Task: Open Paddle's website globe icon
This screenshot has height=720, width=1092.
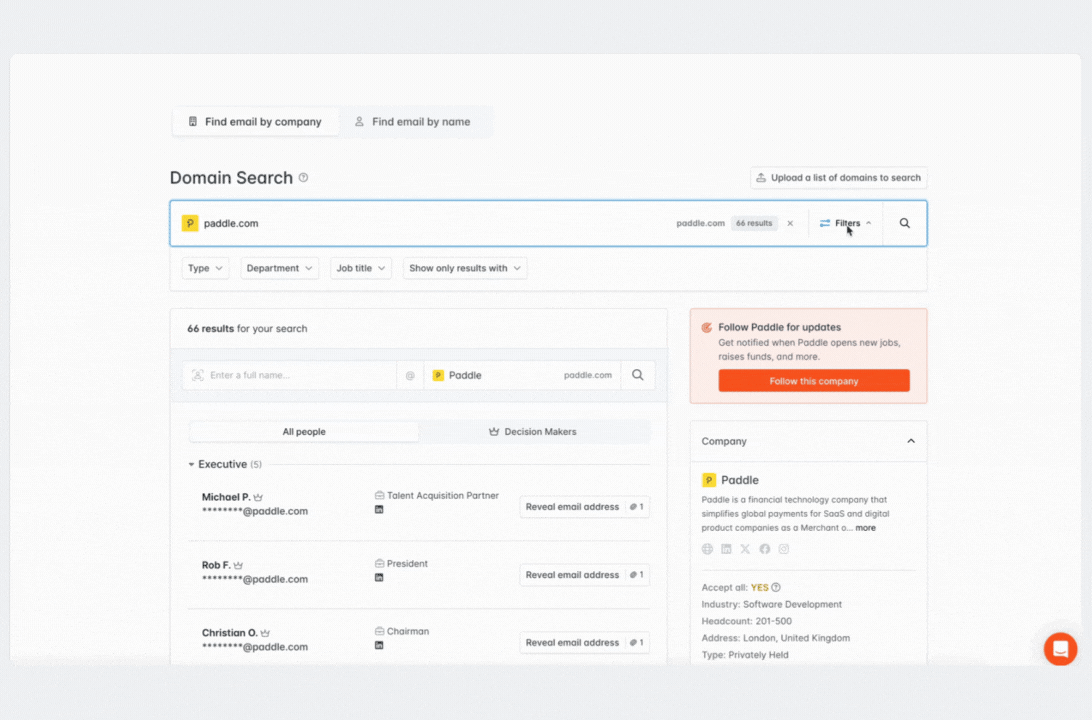Action: pyautogui.click(x=707, y=549)
